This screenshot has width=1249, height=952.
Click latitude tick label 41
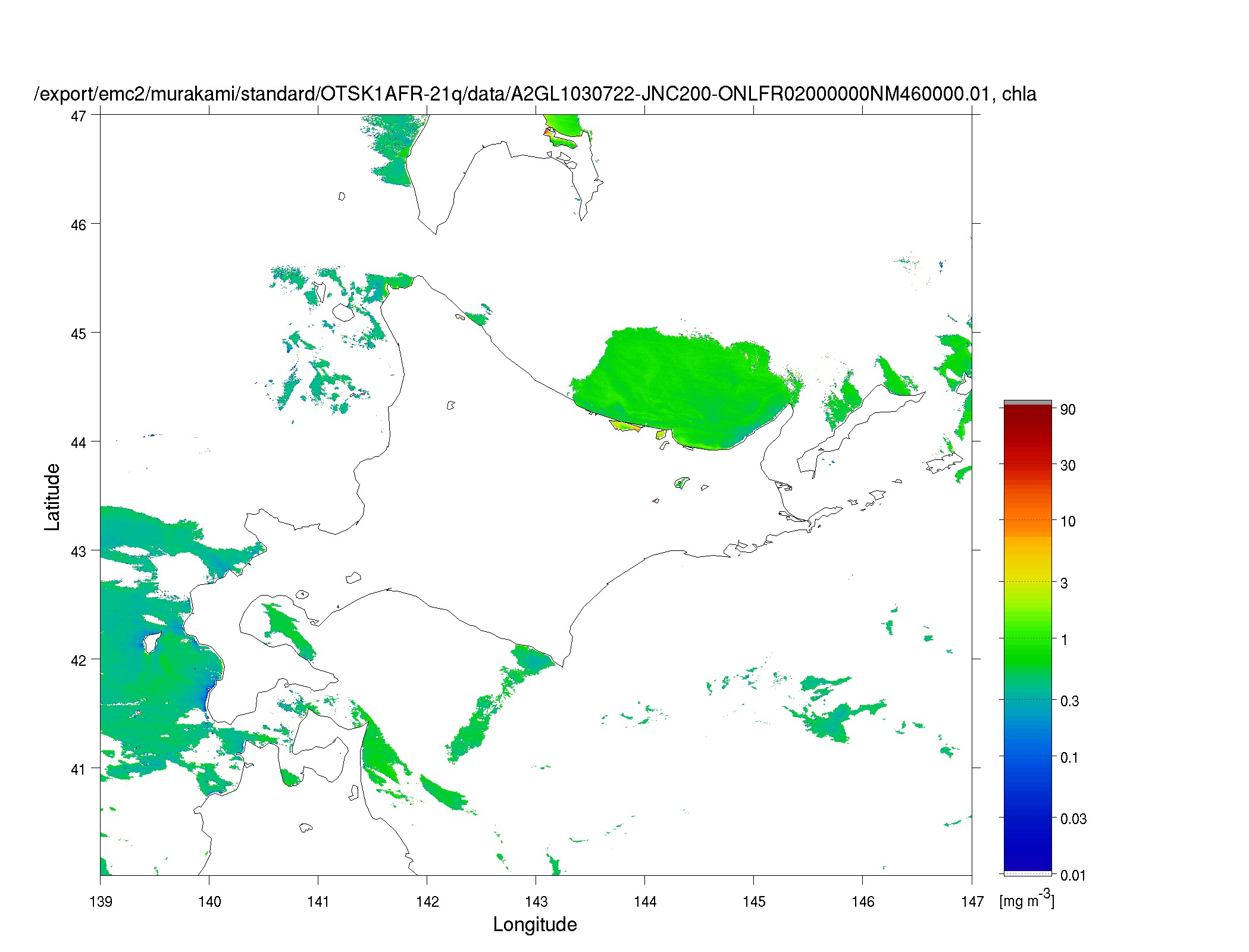pos(78,769)
